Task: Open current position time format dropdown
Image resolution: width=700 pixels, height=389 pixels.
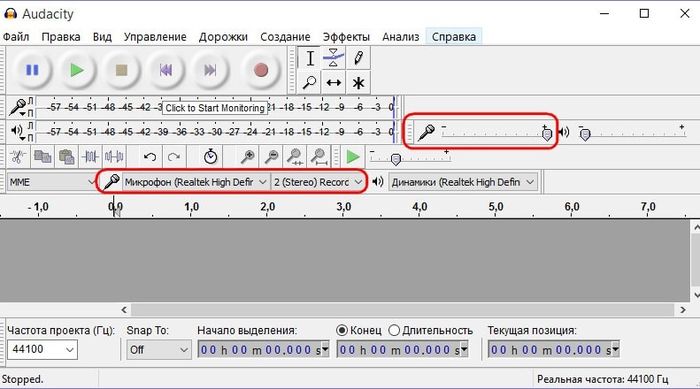Action: [x=615, y=349]
